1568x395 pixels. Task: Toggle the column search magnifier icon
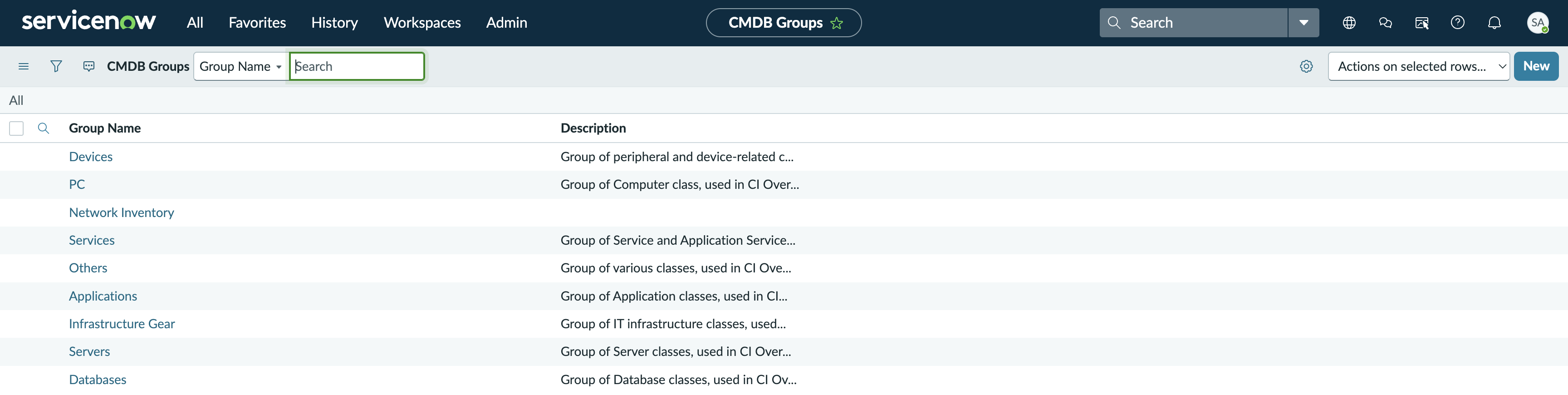(43, 128)
